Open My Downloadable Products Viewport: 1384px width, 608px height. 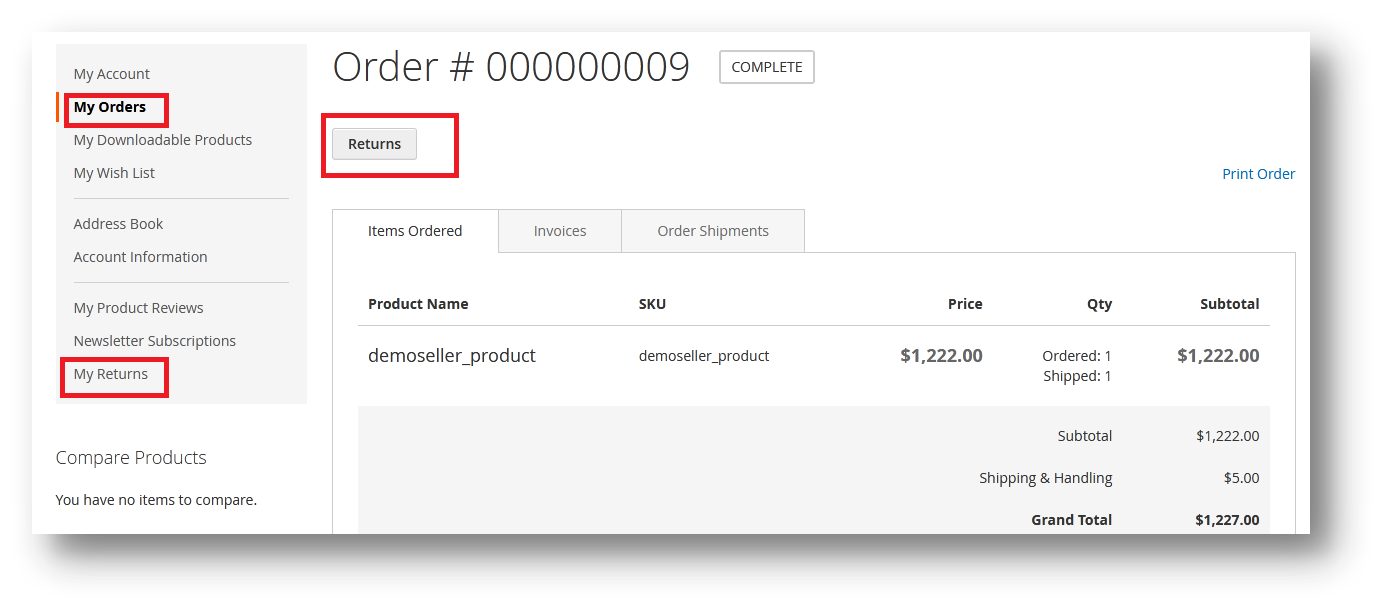(162, 140)
